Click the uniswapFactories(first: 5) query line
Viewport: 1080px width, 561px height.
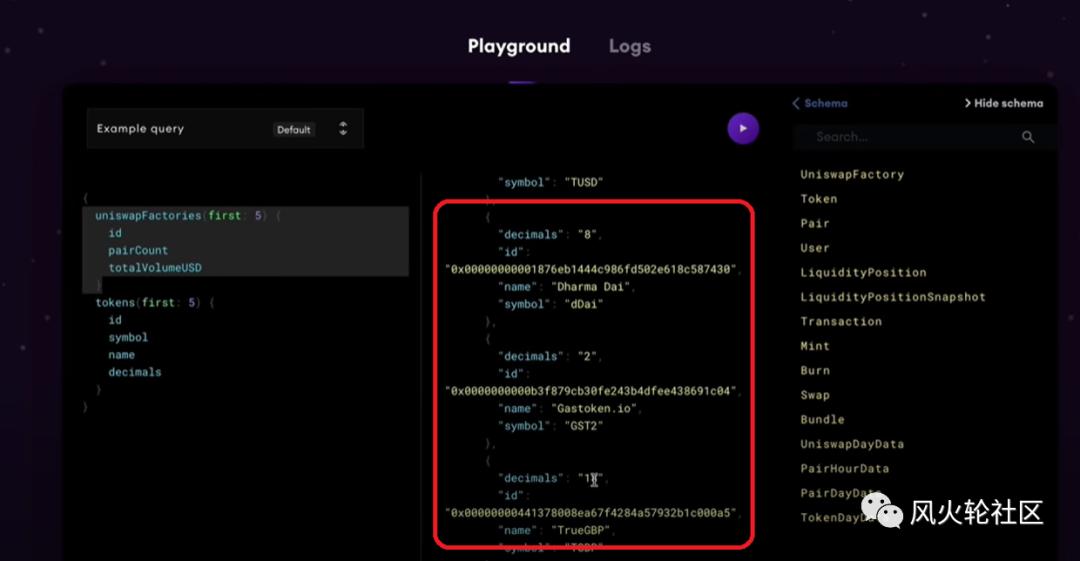[x=188, y=216]
